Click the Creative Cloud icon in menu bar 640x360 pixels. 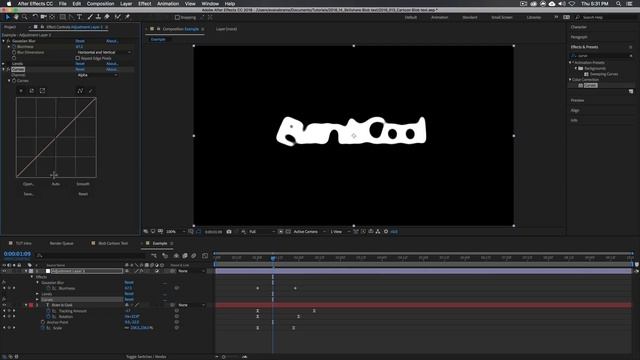click(x=552, y=4)
